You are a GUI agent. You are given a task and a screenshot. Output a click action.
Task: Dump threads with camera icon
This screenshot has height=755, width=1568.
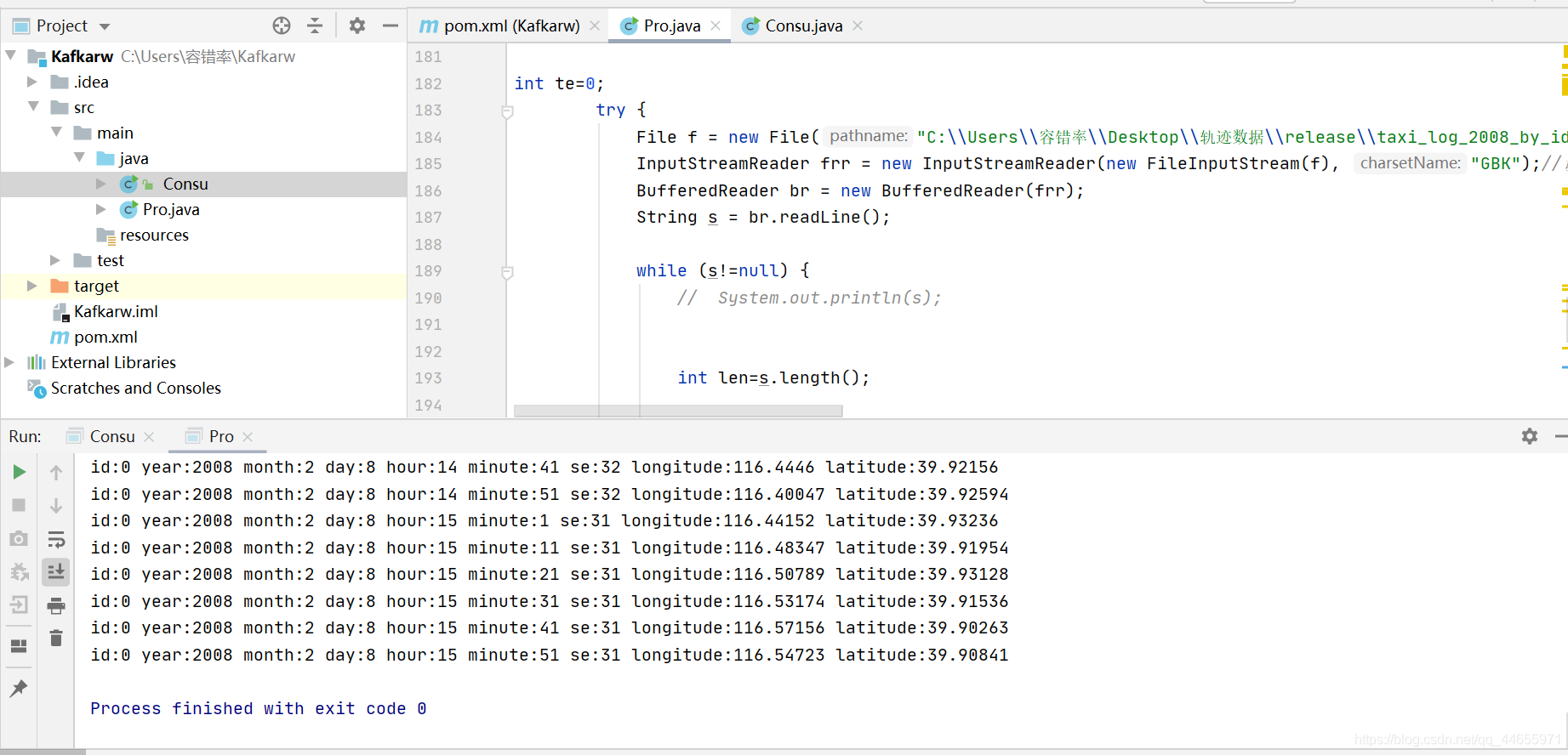19,538
